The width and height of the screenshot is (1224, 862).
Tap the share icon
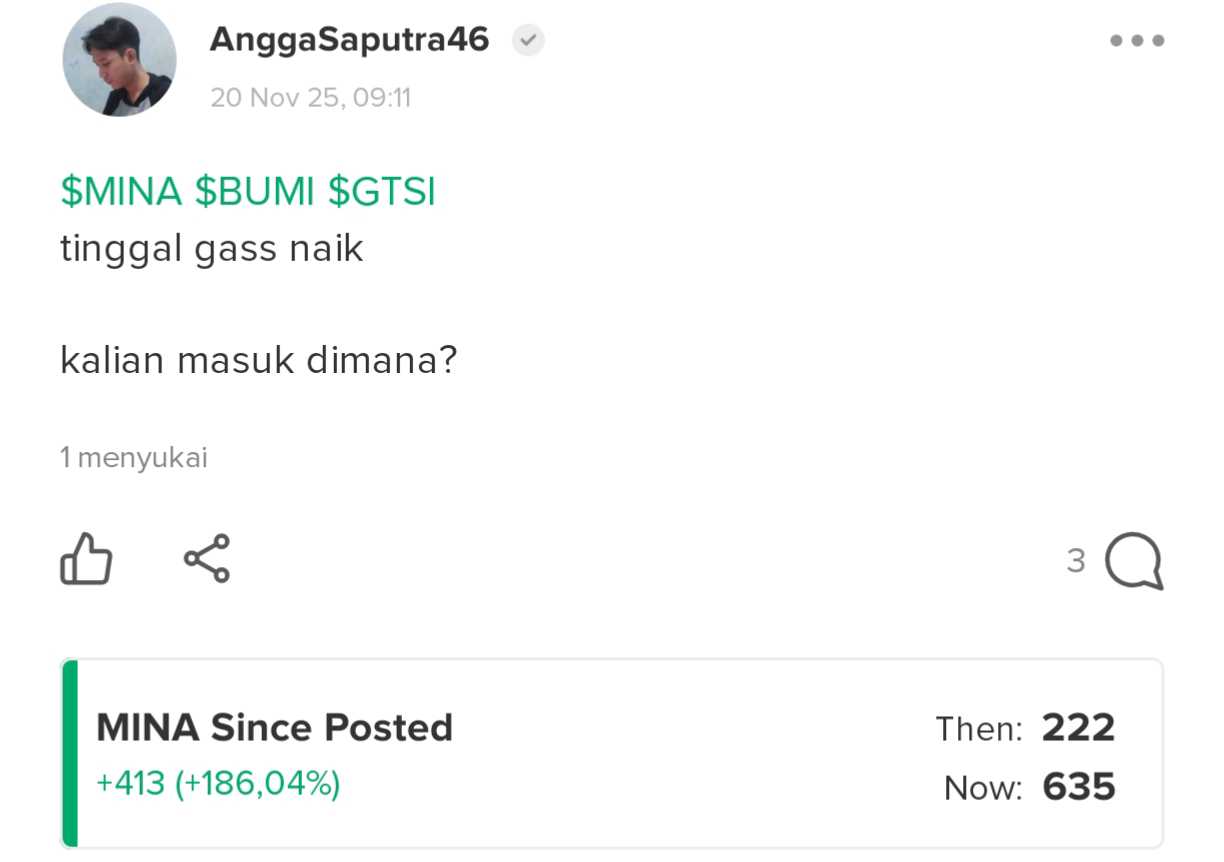coord(207,558)
